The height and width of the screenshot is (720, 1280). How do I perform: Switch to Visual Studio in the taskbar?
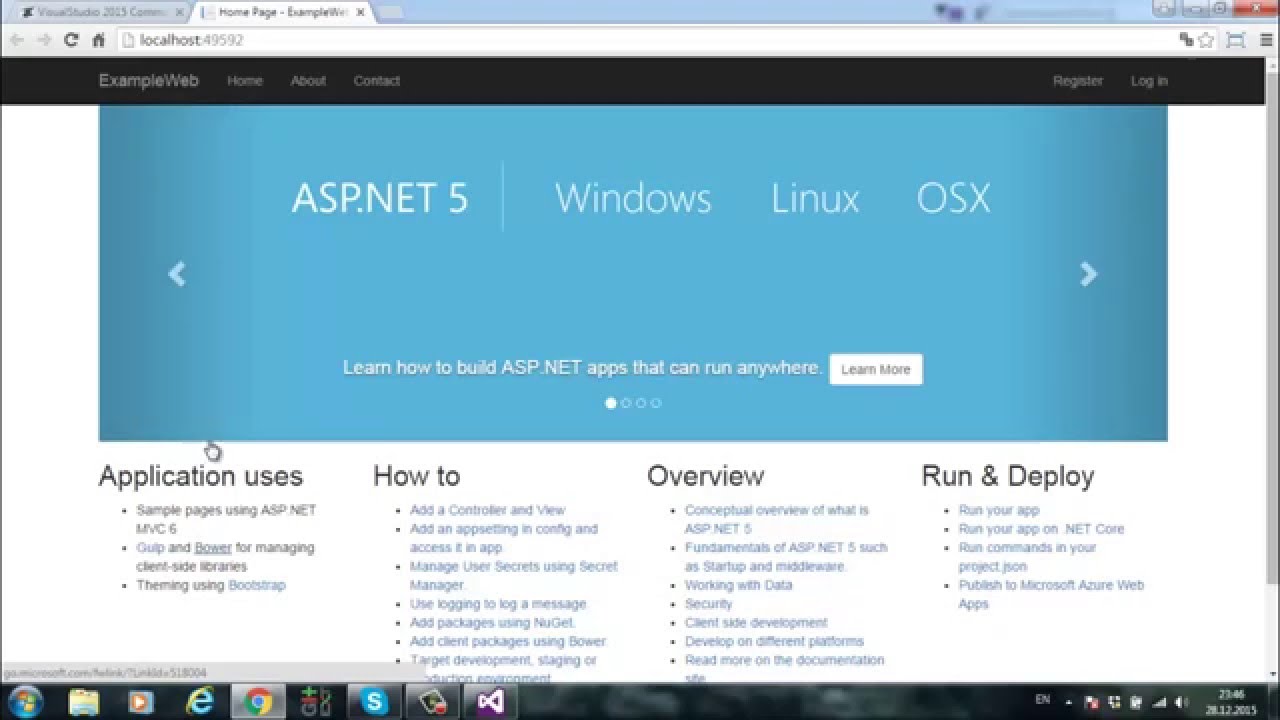pyautogui.click(x=490, y=702)
